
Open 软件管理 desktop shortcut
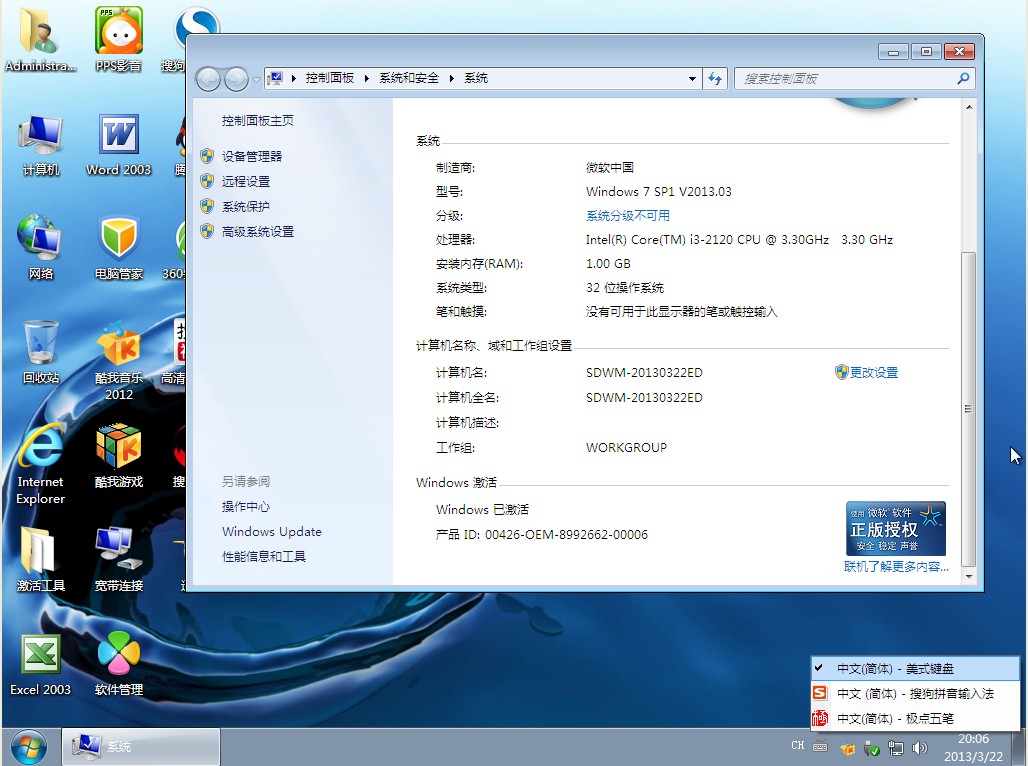click(119, 664)
